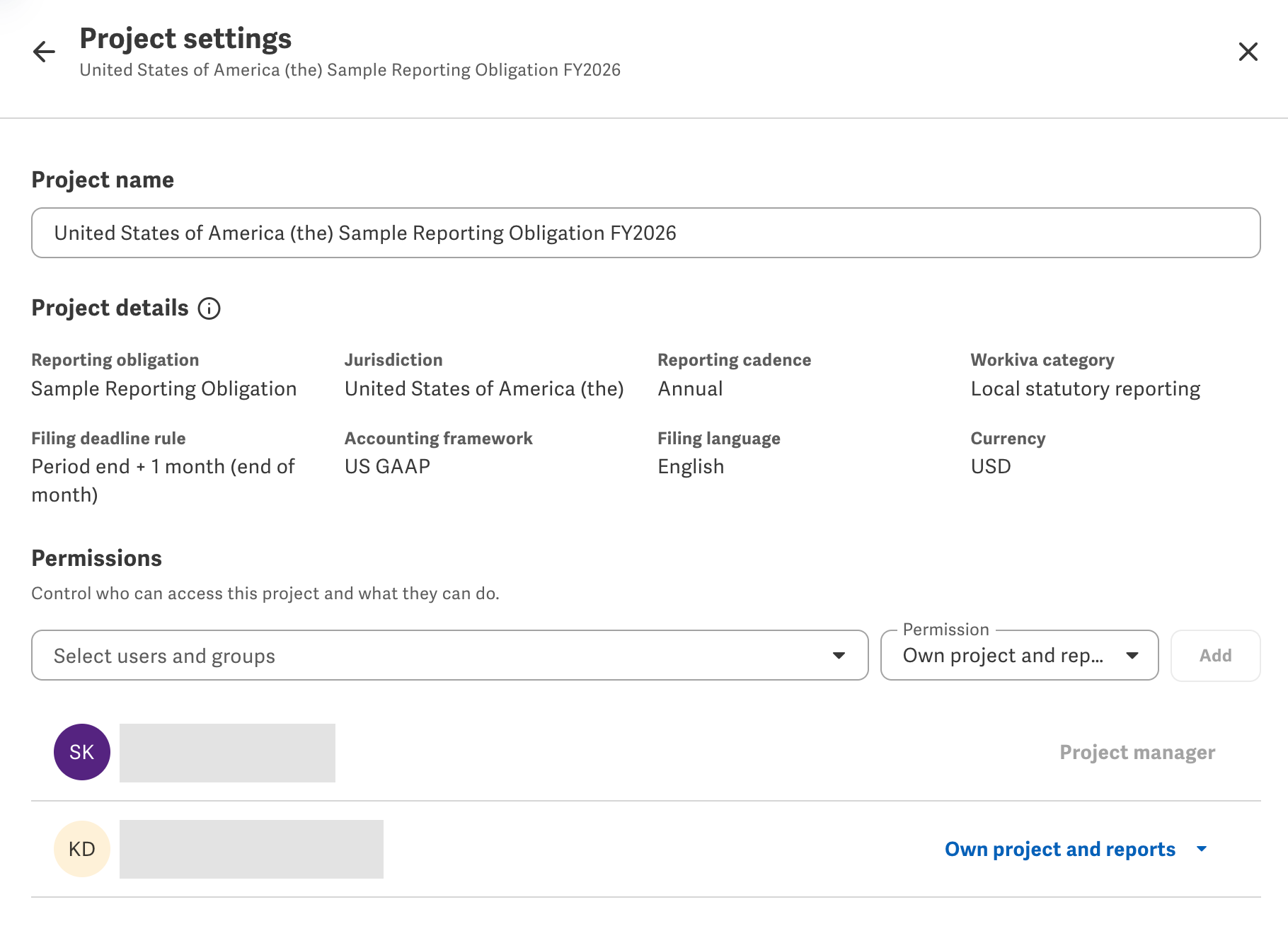1288x931 pixels.
Task: Click the purple SK user avatar
Action: tap(82, 752)
